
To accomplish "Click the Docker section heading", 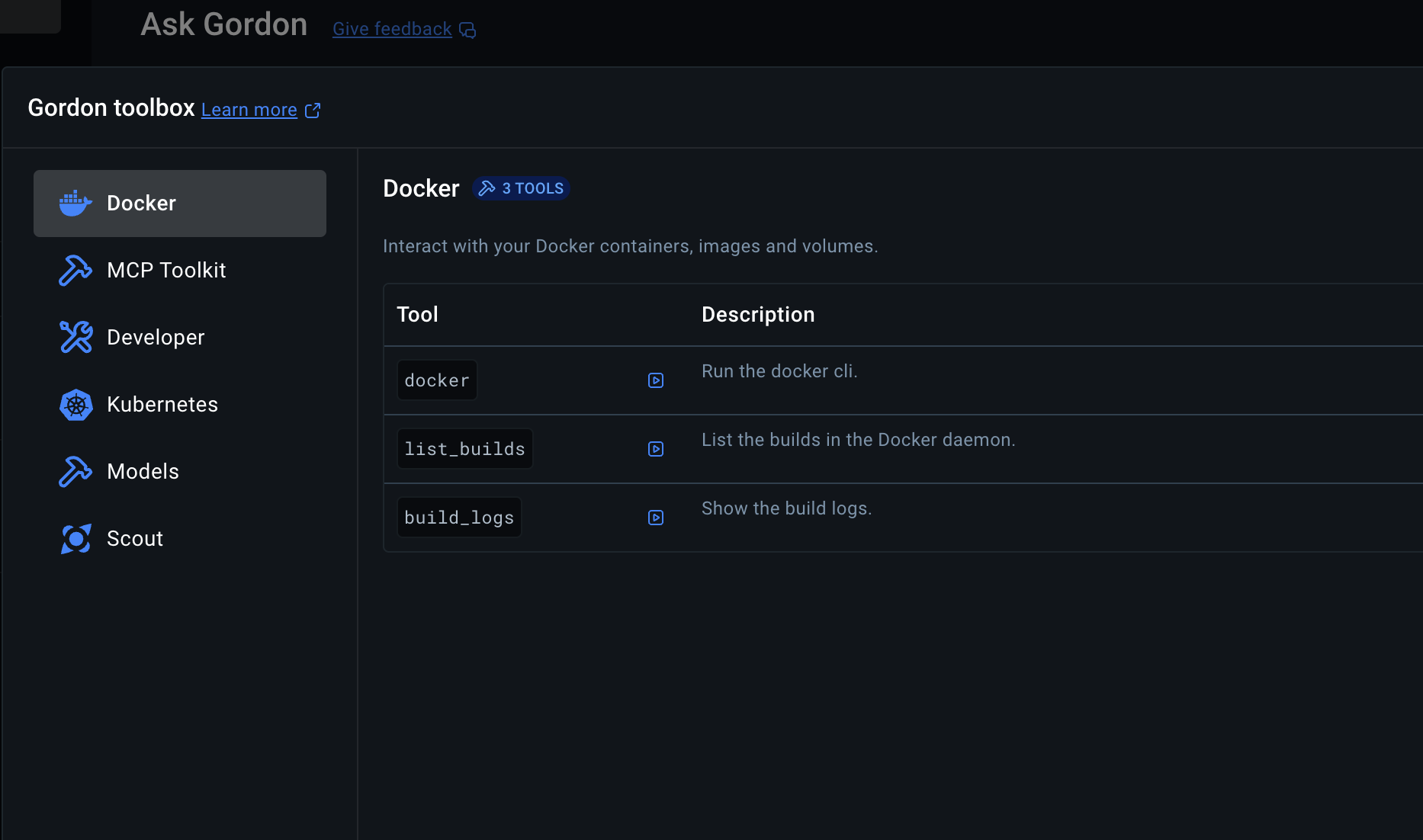I will click(x=421, y=188).
